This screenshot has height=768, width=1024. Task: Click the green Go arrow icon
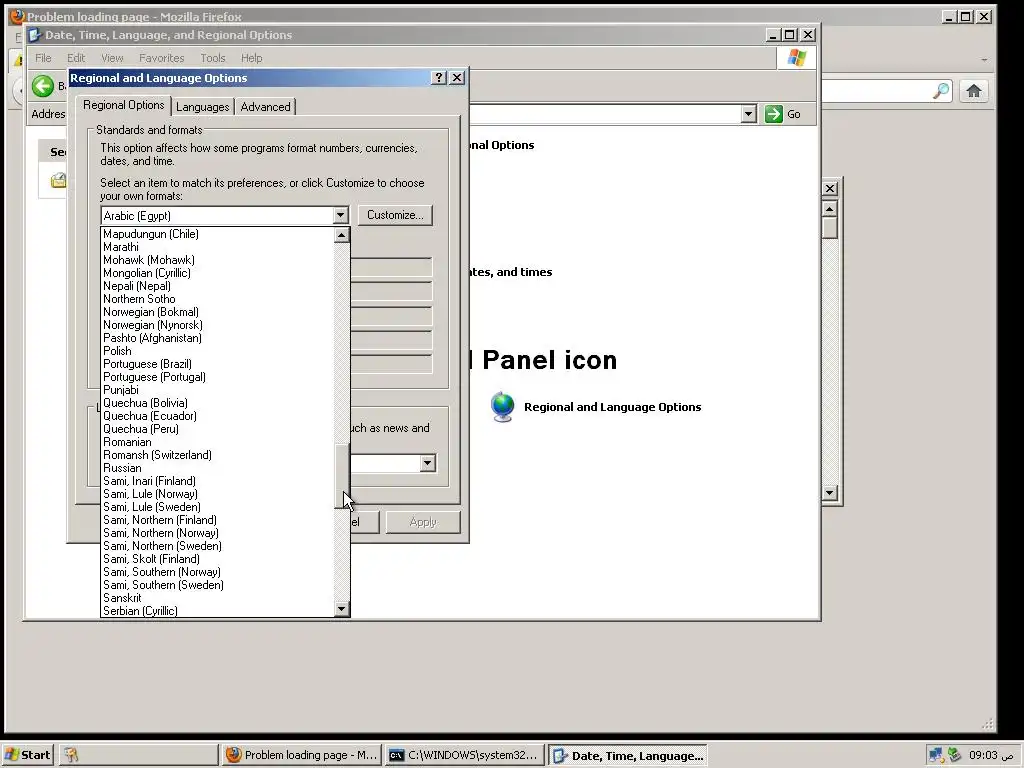pos(773,114)
